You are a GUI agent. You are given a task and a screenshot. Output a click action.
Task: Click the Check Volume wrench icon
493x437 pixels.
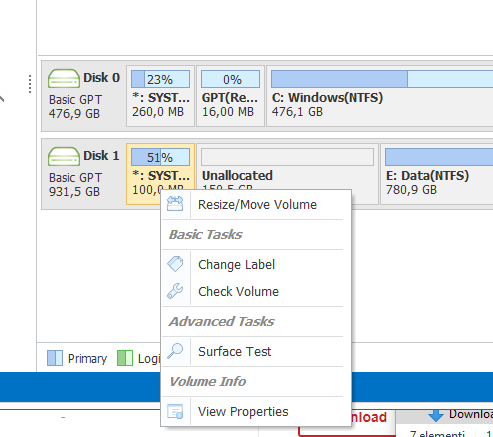(x=175, y=291)
